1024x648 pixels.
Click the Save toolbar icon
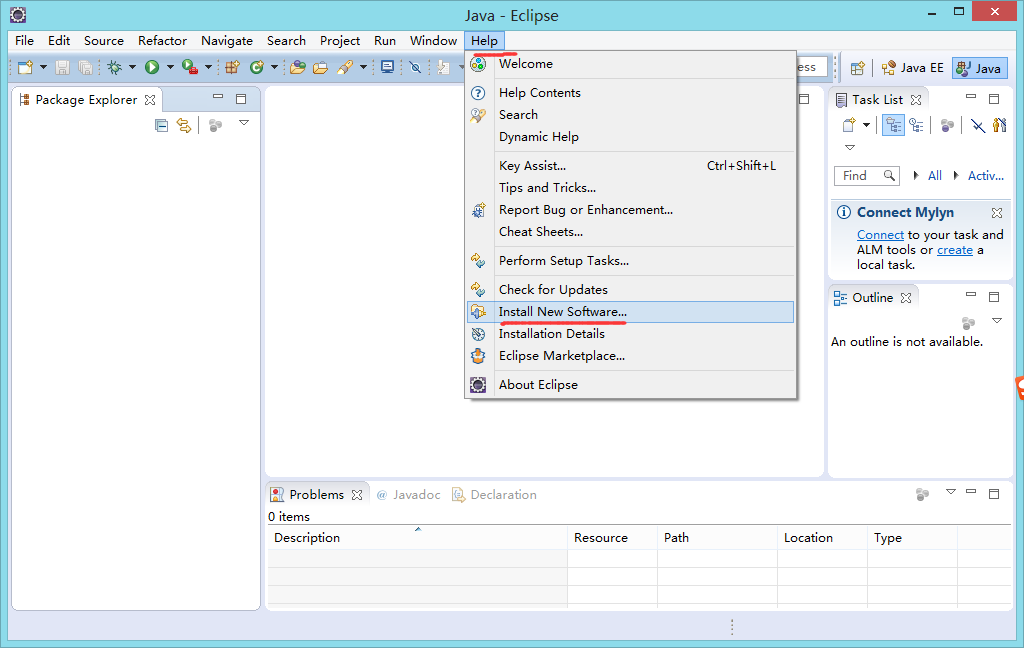[63, 67]
